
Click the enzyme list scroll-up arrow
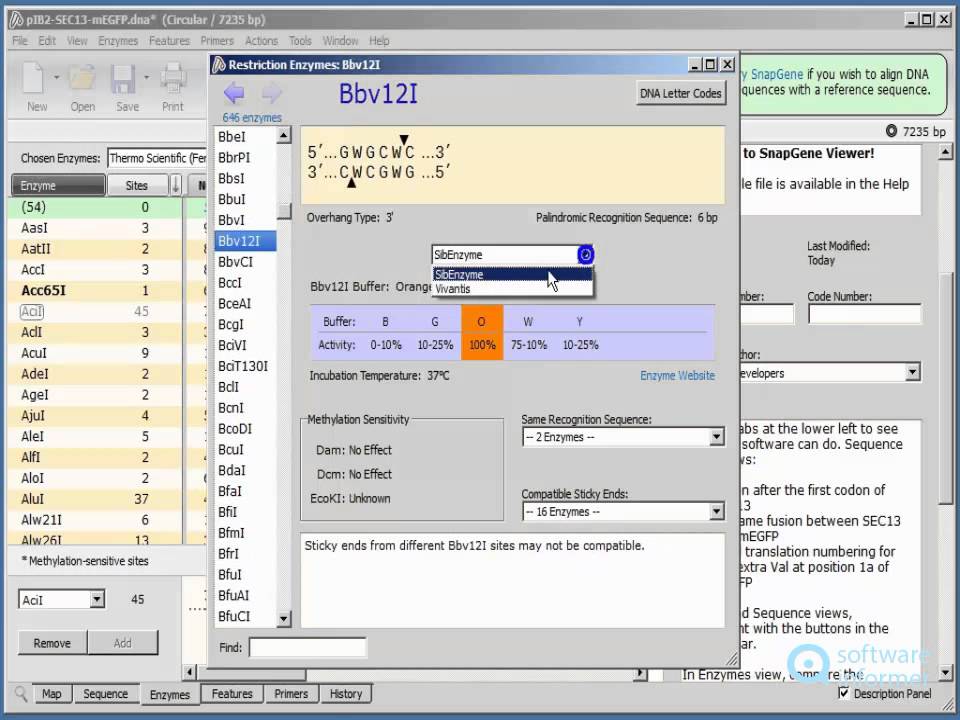[x=283, y=135]
